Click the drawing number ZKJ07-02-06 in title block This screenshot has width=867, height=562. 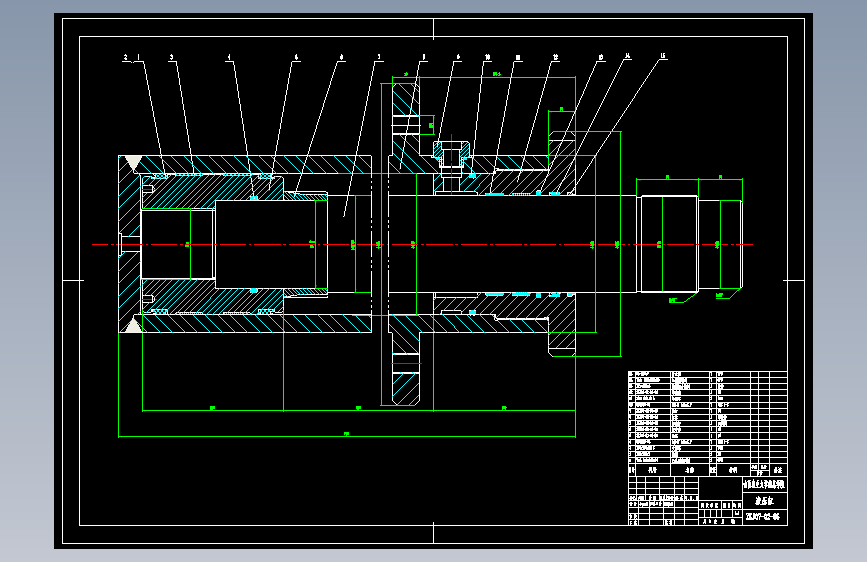point(763,517)
